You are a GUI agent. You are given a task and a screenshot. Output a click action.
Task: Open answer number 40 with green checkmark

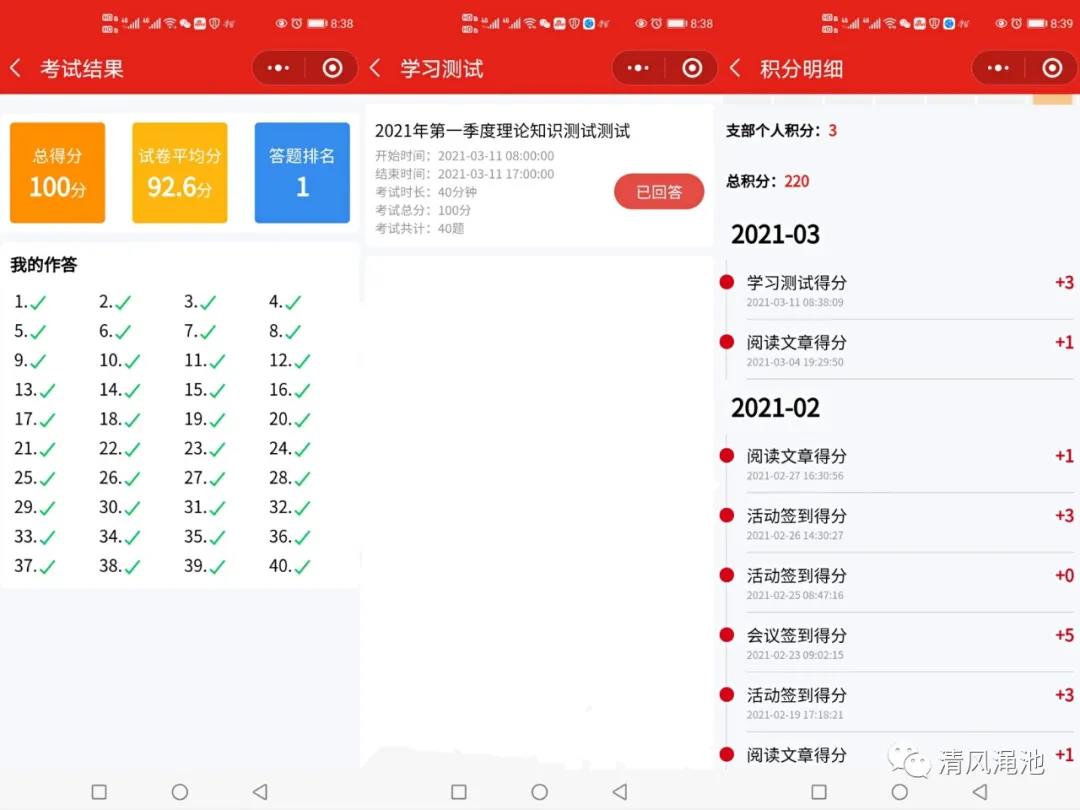290,566
